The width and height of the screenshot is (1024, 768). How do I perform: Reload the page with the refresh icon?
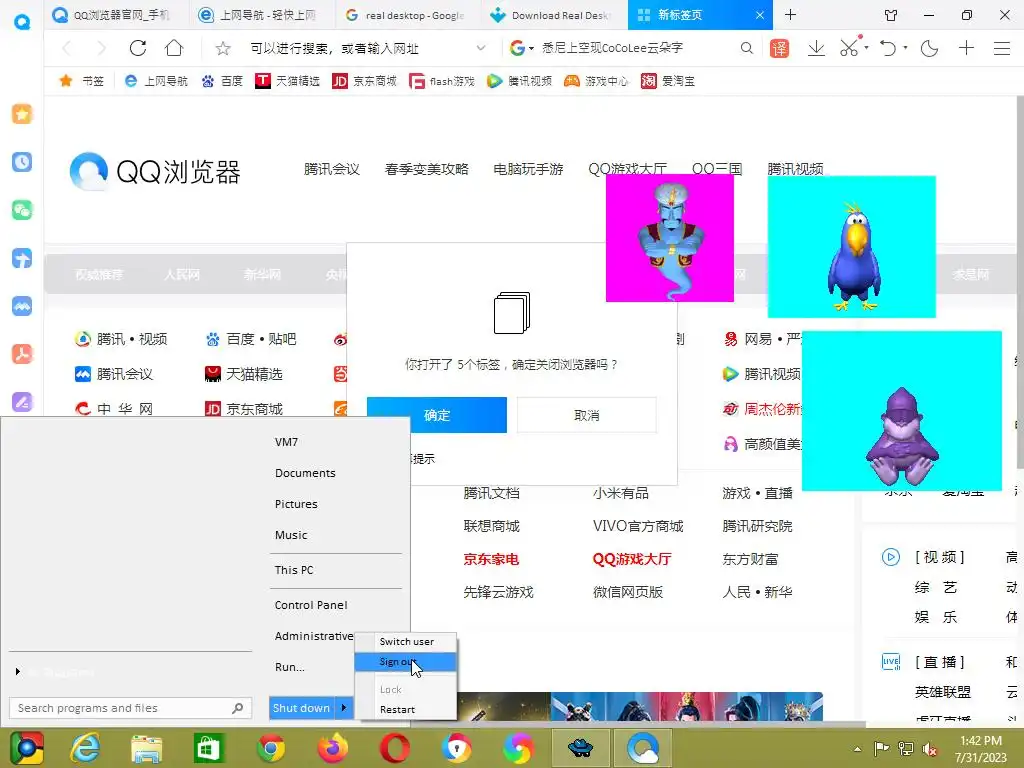coord(138,48)
